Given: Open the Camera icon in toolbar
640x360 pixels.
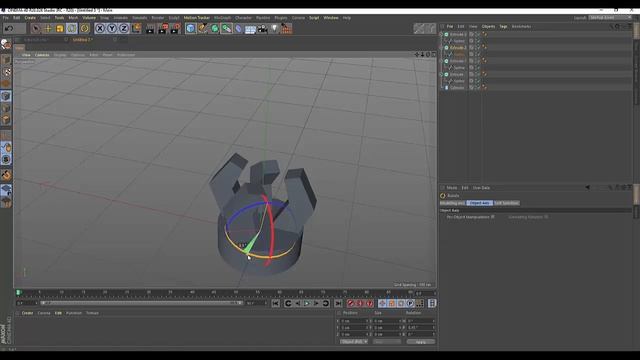Looking at the screenshot, I should (262, 29).
